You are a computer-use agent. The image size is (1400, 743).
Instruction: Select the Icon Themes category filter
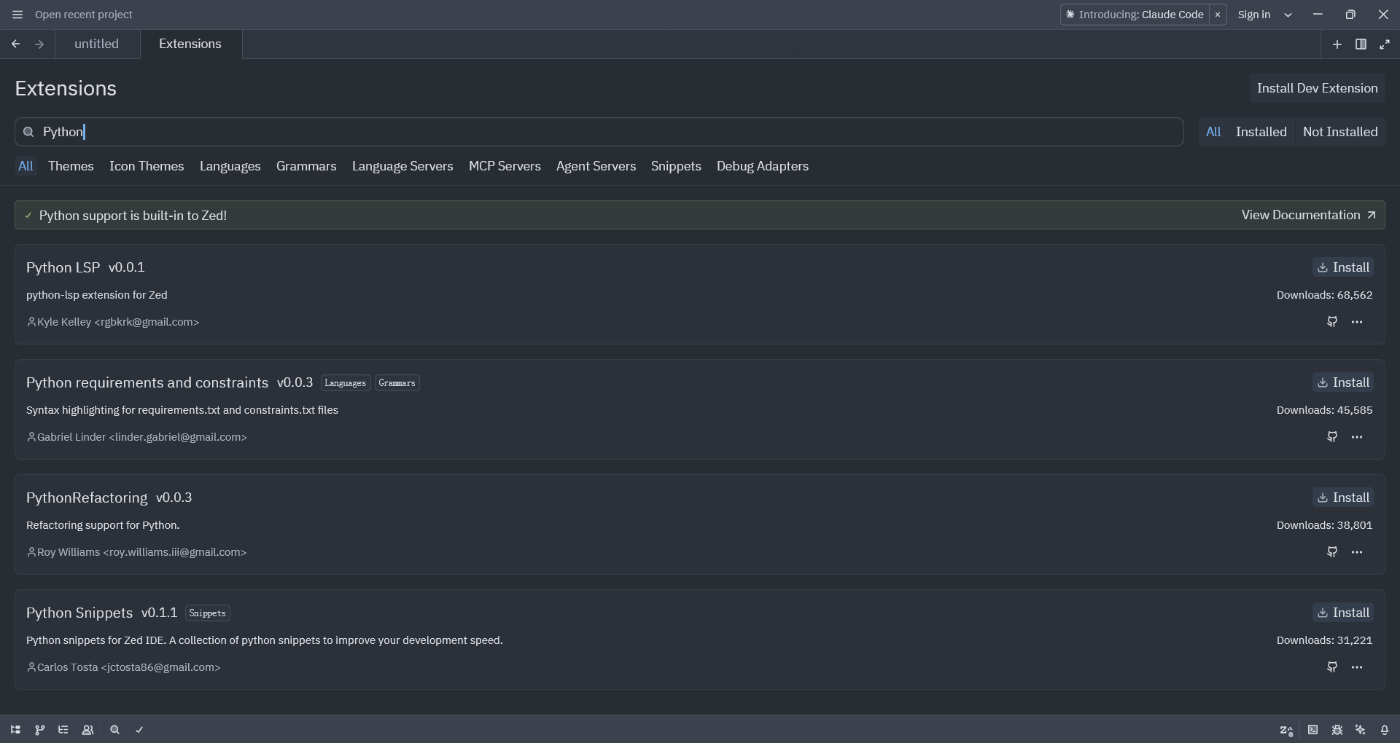pos(147,166)
